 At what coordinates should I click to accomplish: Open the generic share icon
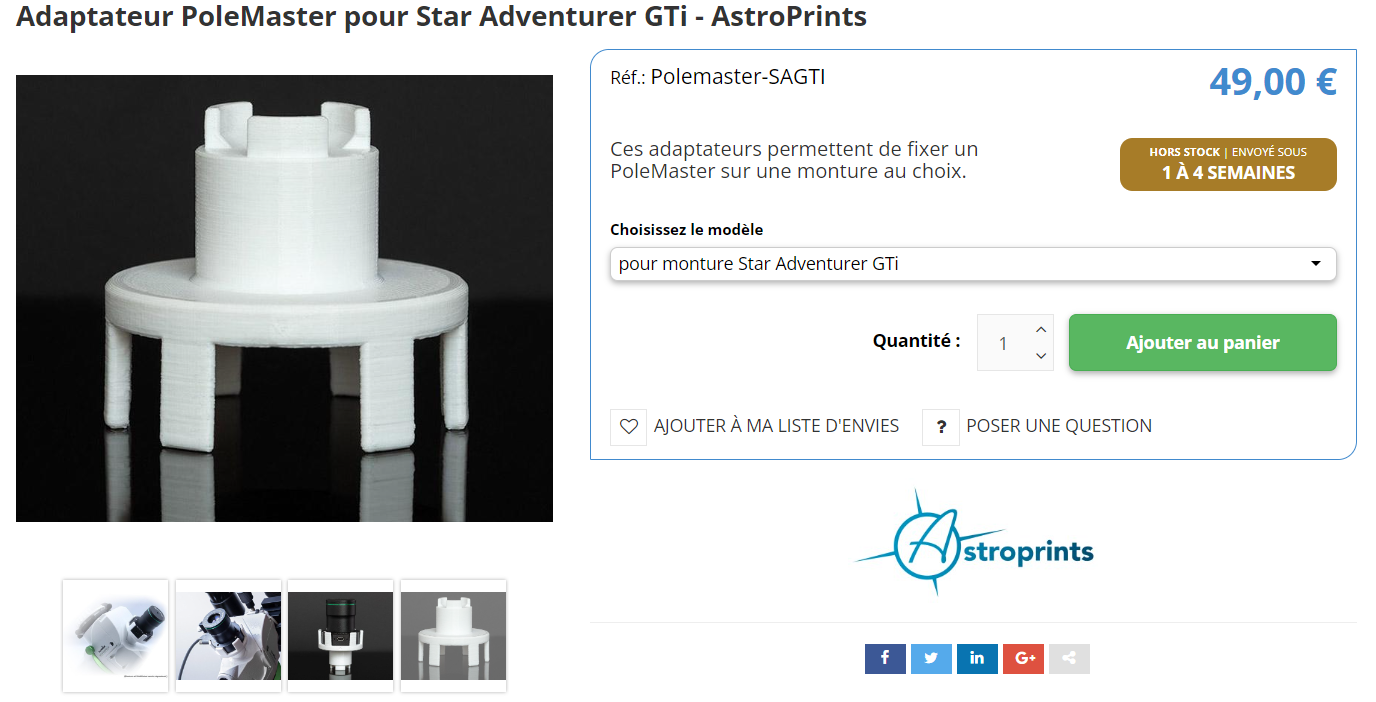click(x=1069, y=658)
